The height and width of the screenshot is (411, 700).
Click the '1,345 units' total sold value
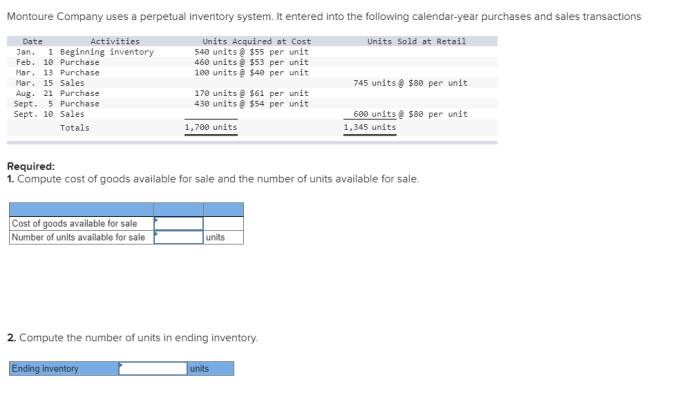pyautogui.click(x=370, y=127)
